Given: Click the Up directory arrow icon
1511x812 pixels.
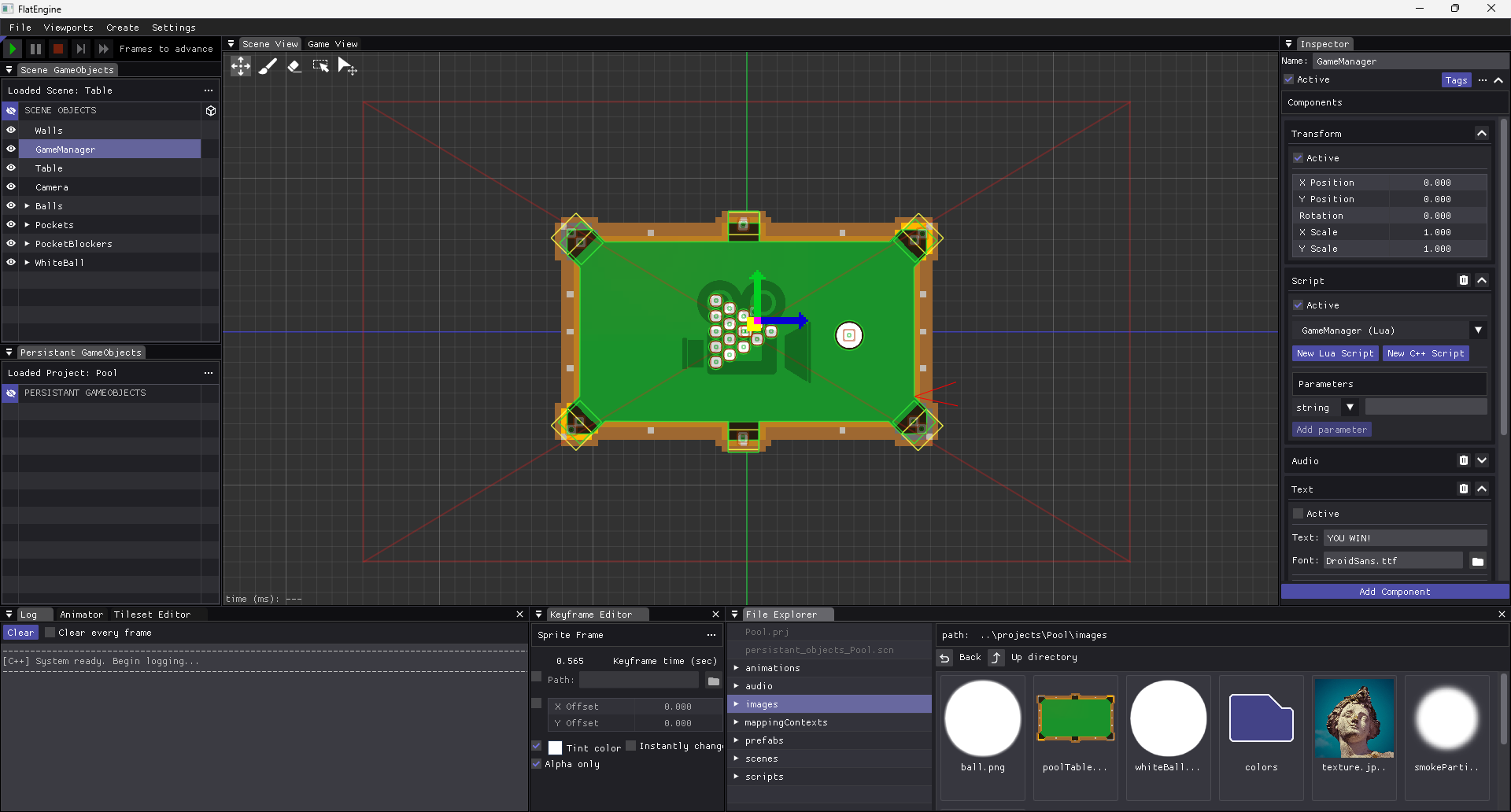Looking at the screenshot, I should pyautogui.click(x=996, y=658).
